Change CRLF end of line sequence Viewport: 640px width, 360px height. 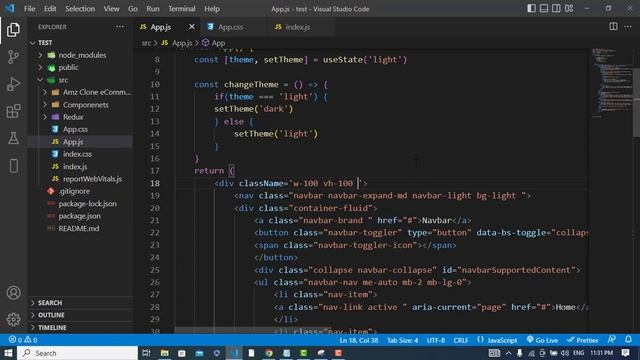tap(461, 340)
